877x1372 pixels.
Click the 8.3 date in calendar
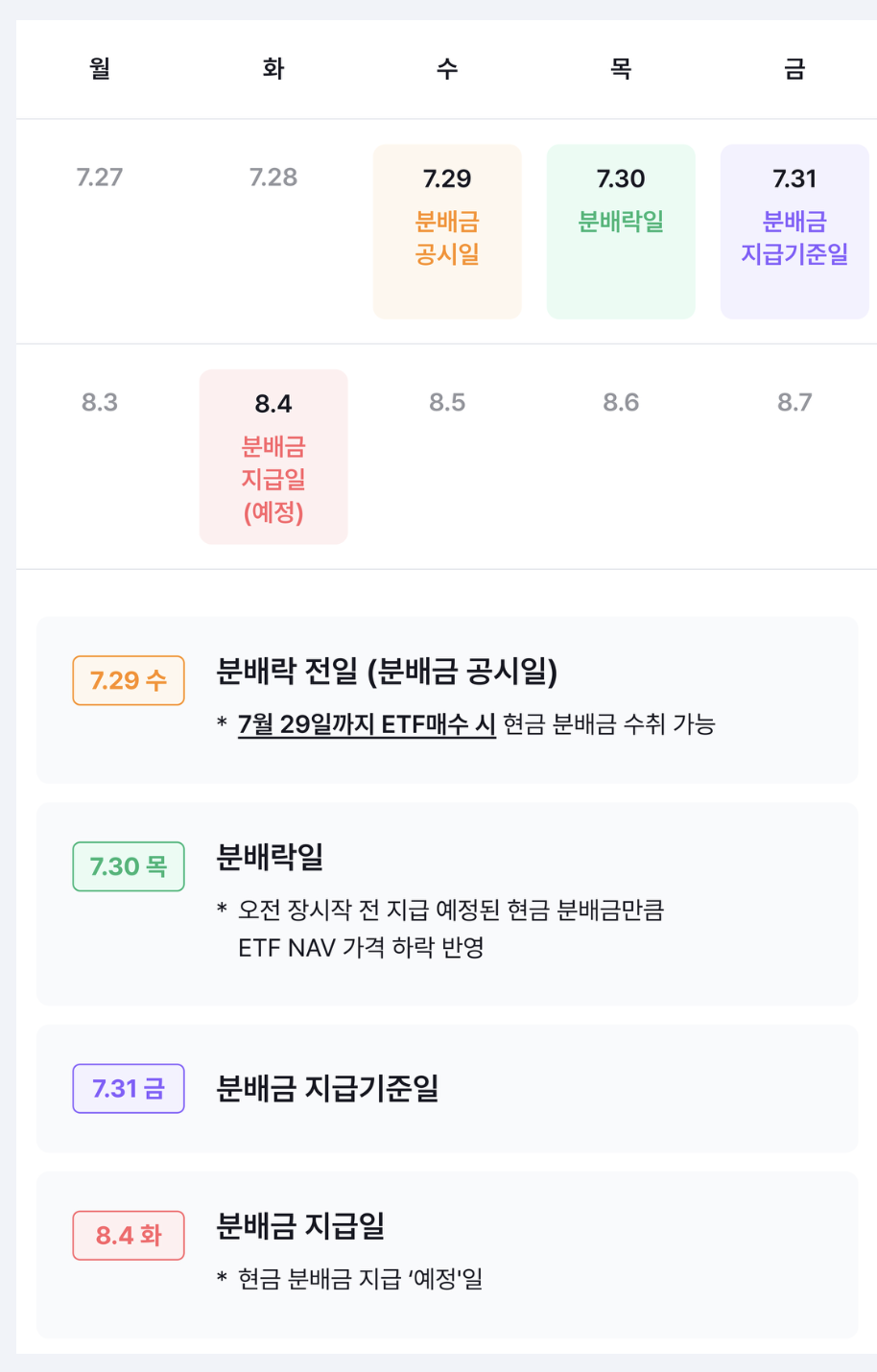pos(100,403)
